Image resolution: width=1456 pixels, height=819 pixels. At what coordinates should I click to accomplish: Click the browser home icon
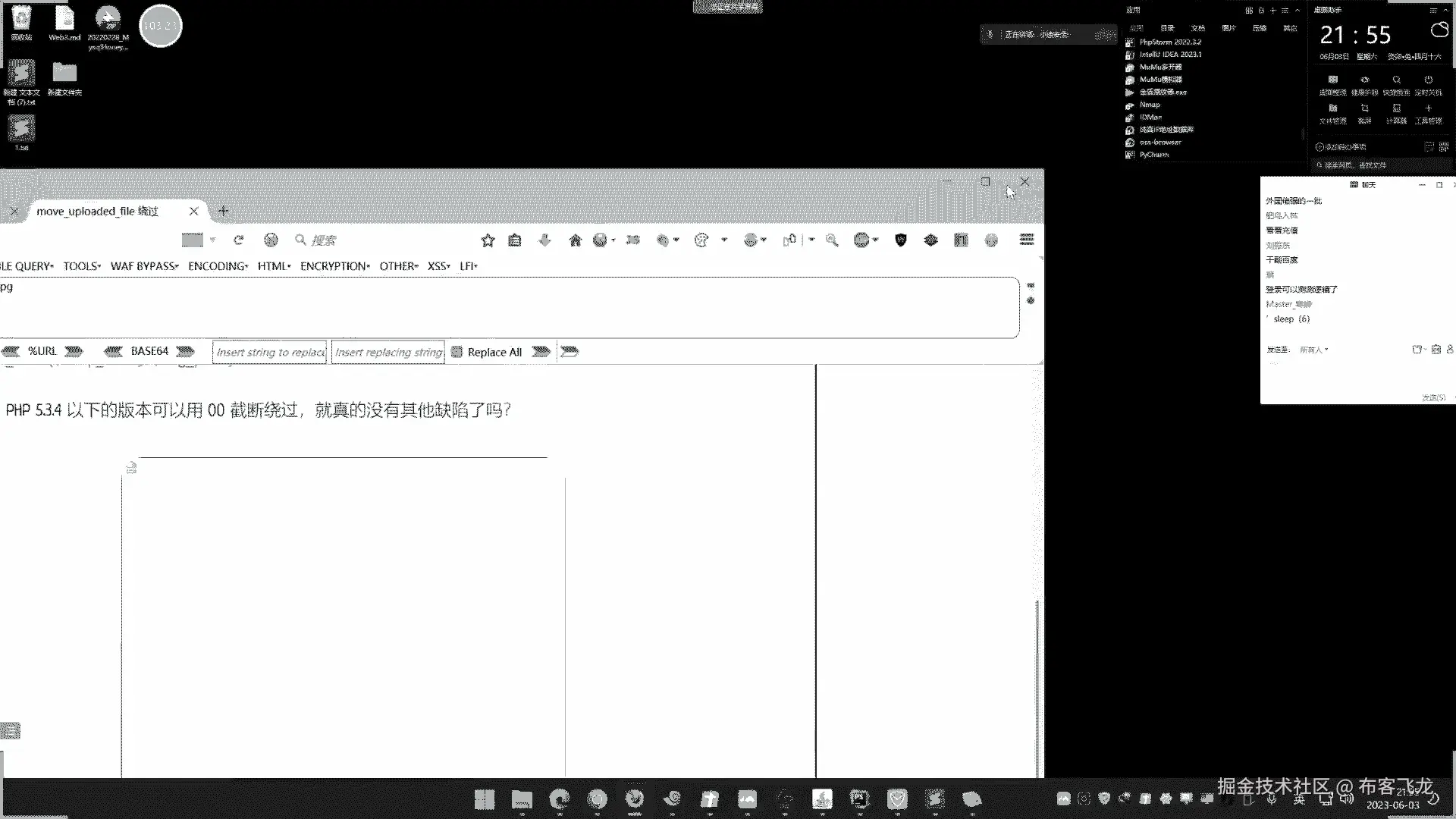575,240
